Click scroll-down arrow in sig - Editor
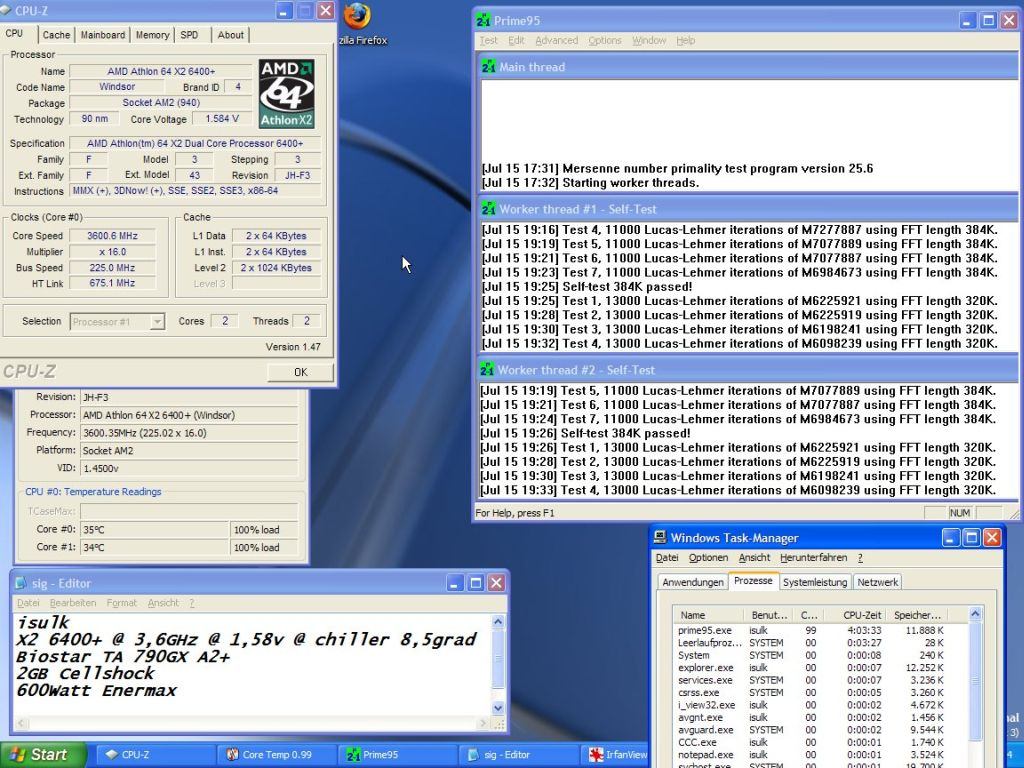The image size is (1024, 768). coord(498,707)
